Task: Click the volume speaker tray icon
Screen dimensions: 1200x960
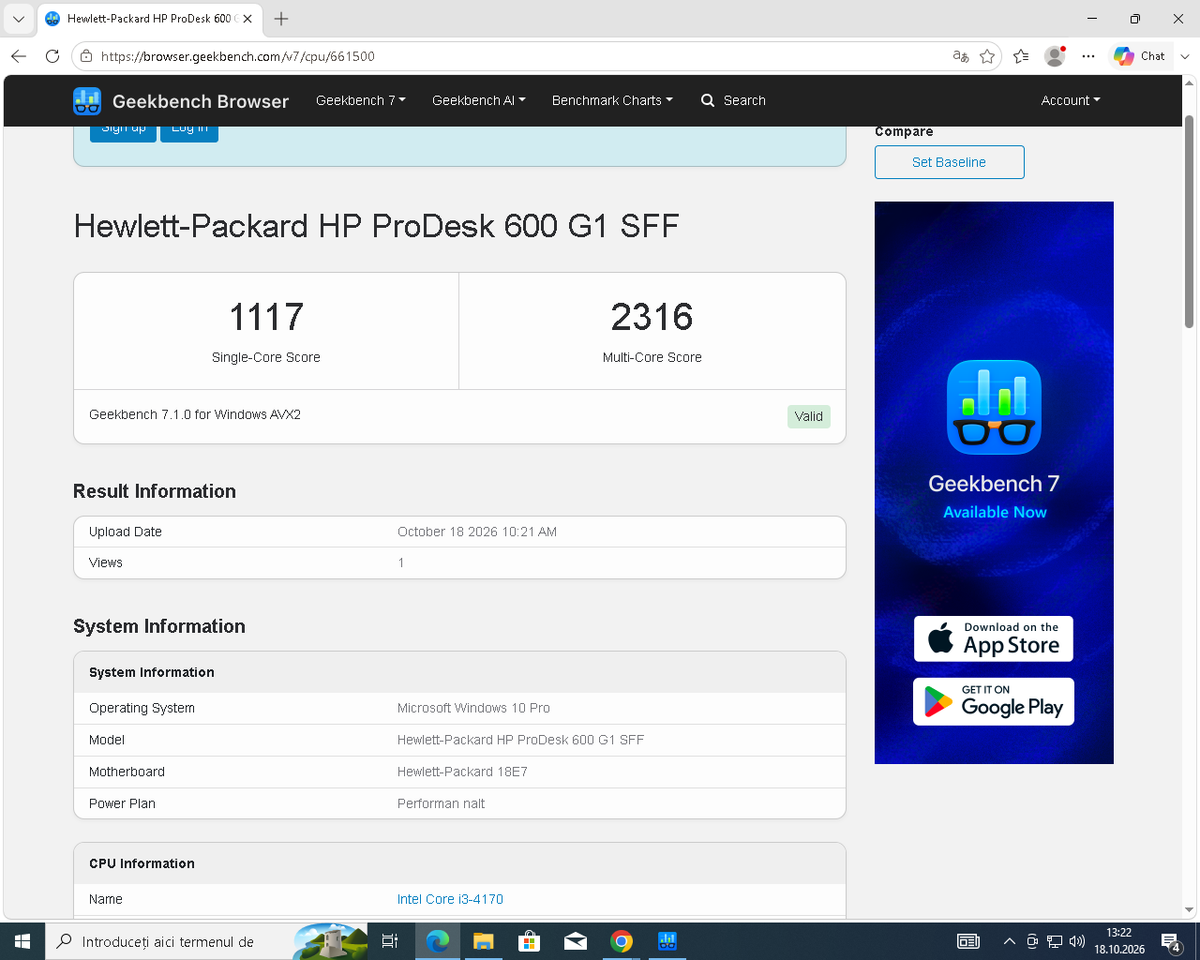Action: (x=1076, y=941)
